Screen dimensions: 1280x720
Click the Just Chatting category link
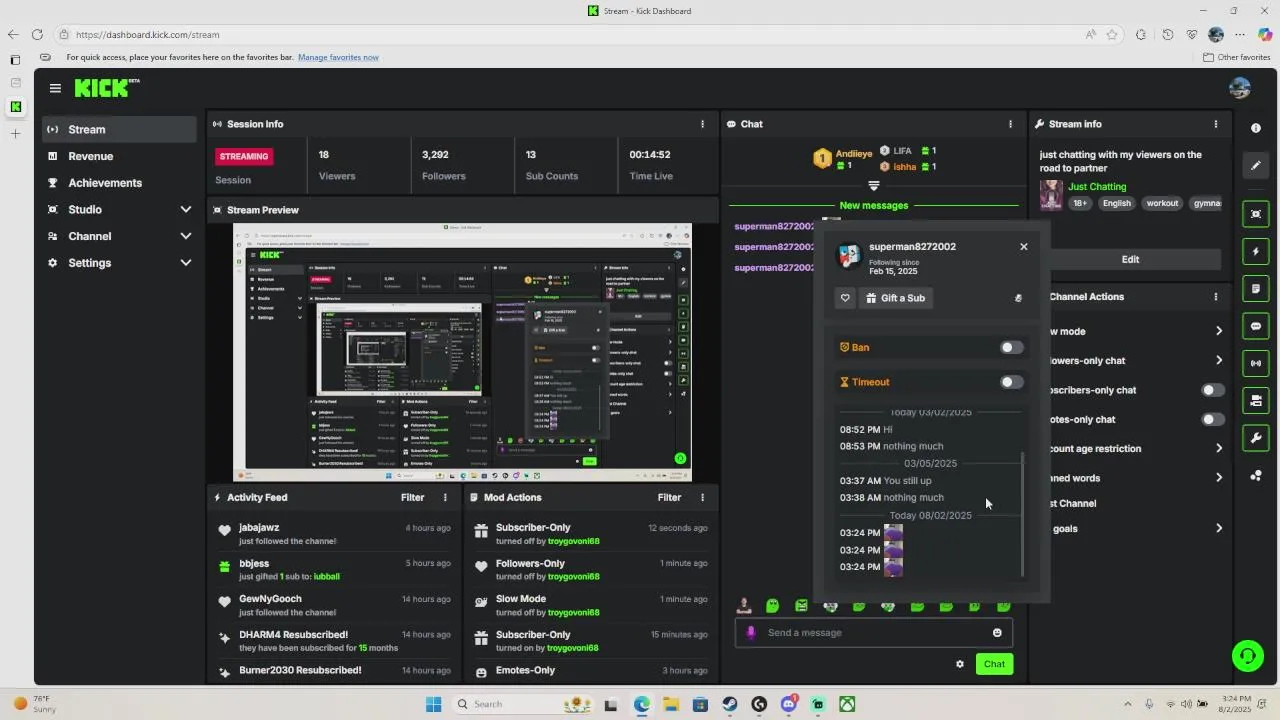[x=1097, y=187]
